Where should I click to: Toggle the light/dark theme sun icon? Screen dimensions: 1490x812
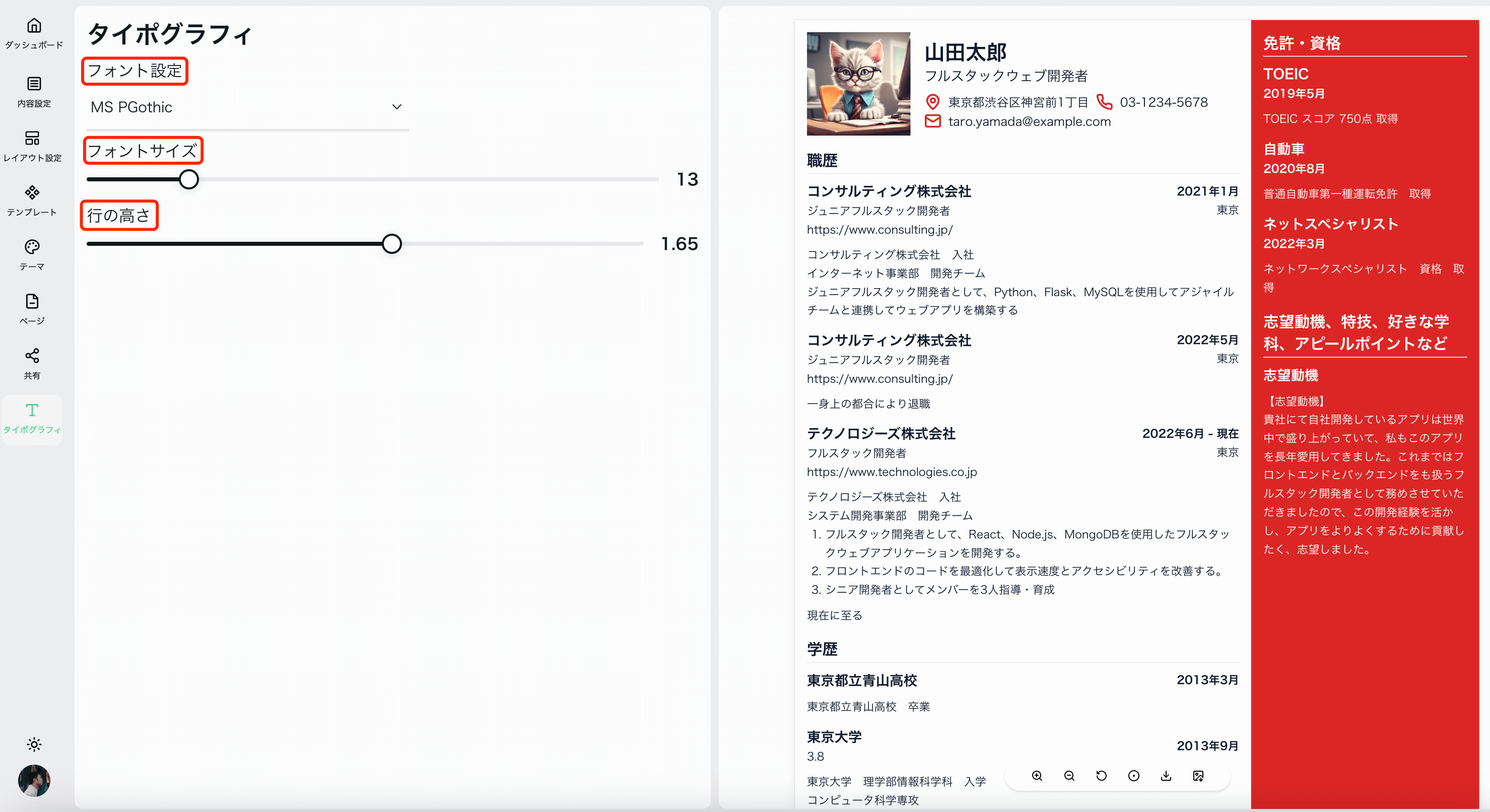[34, 745]
